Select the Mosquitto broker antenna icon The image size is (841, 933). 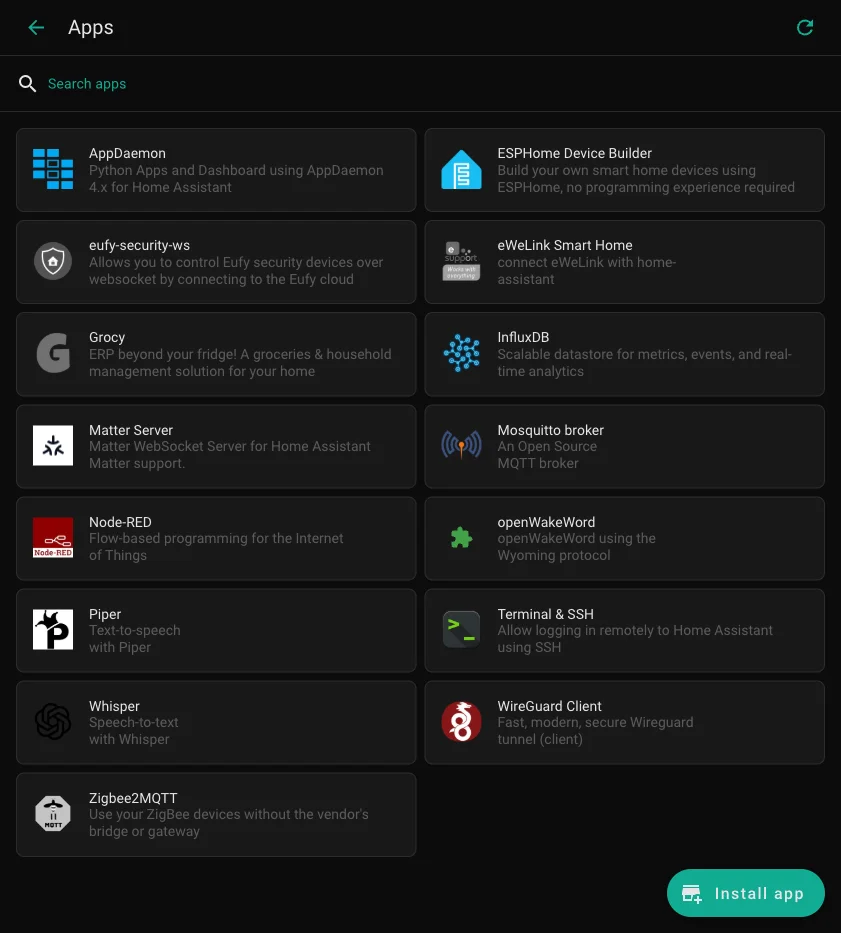coord(461,446)
